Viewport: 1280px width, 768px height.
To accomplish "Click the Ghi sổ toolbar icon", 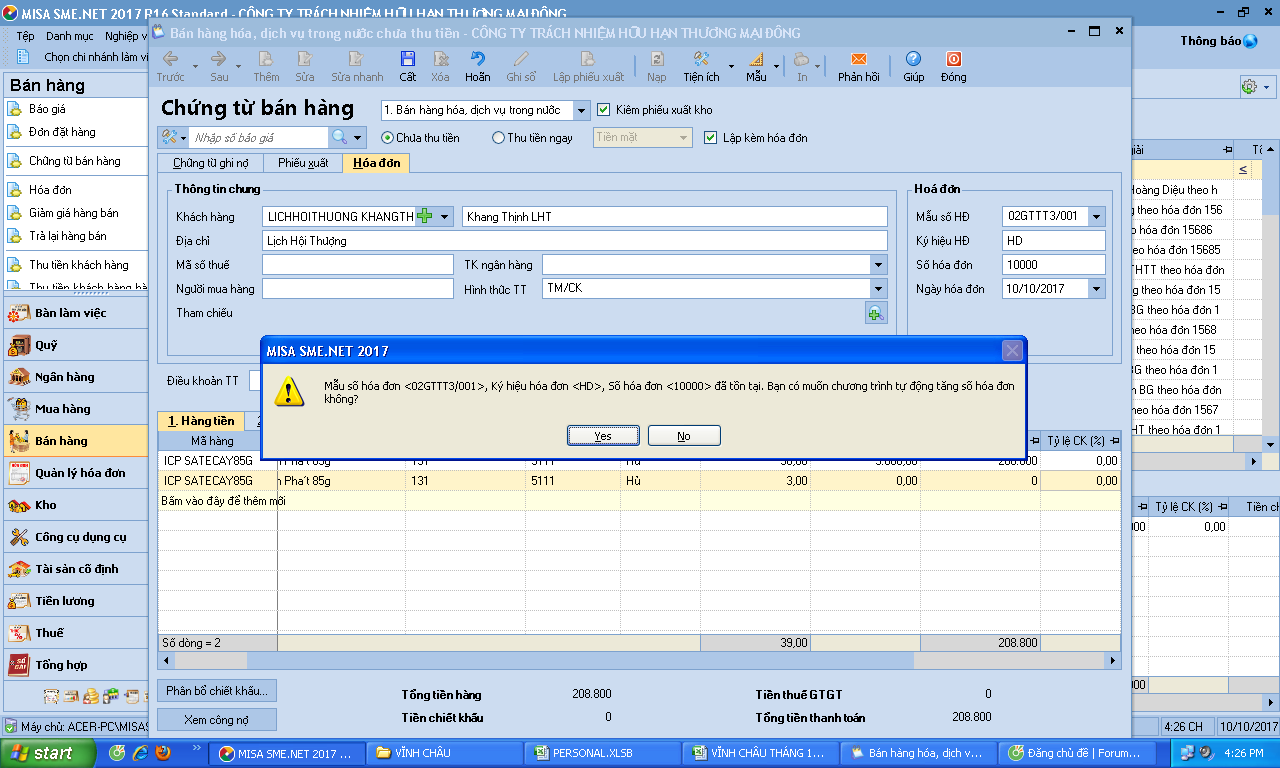I will coord(521,59).
